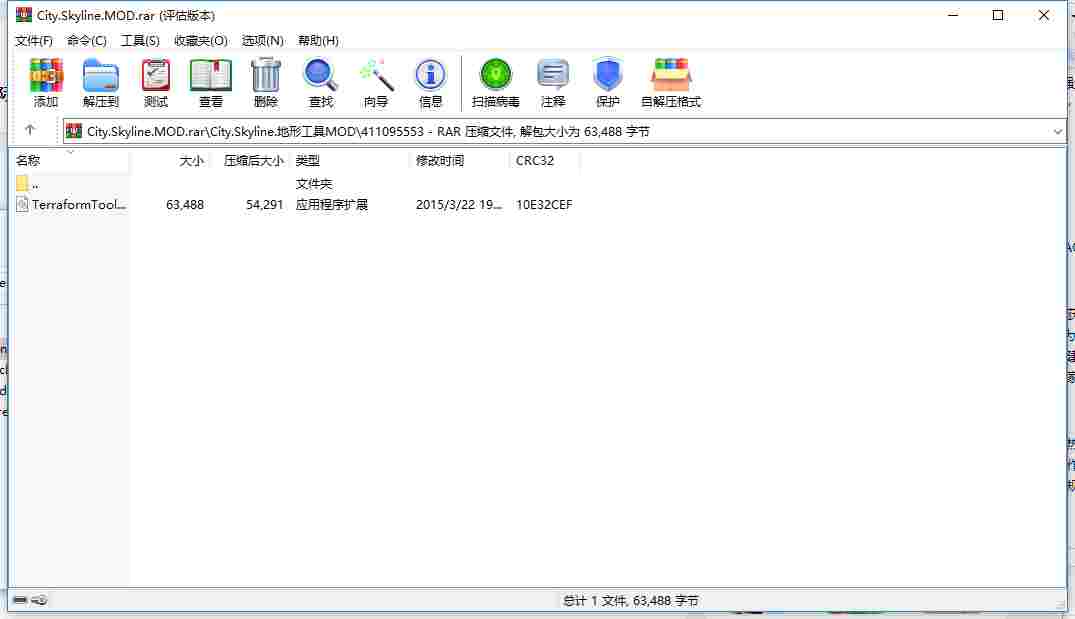
Task: Open the 注释 (Comment) icon
Action: click(553, 75)
